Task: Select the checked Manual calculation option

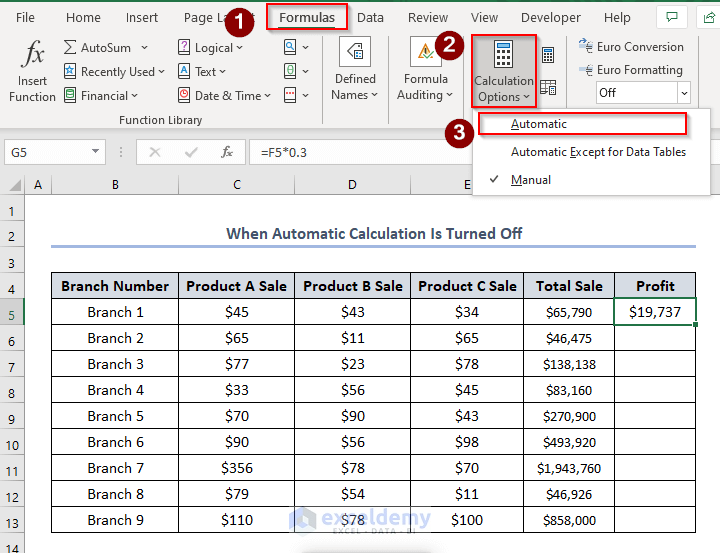Action: point(531,180)
